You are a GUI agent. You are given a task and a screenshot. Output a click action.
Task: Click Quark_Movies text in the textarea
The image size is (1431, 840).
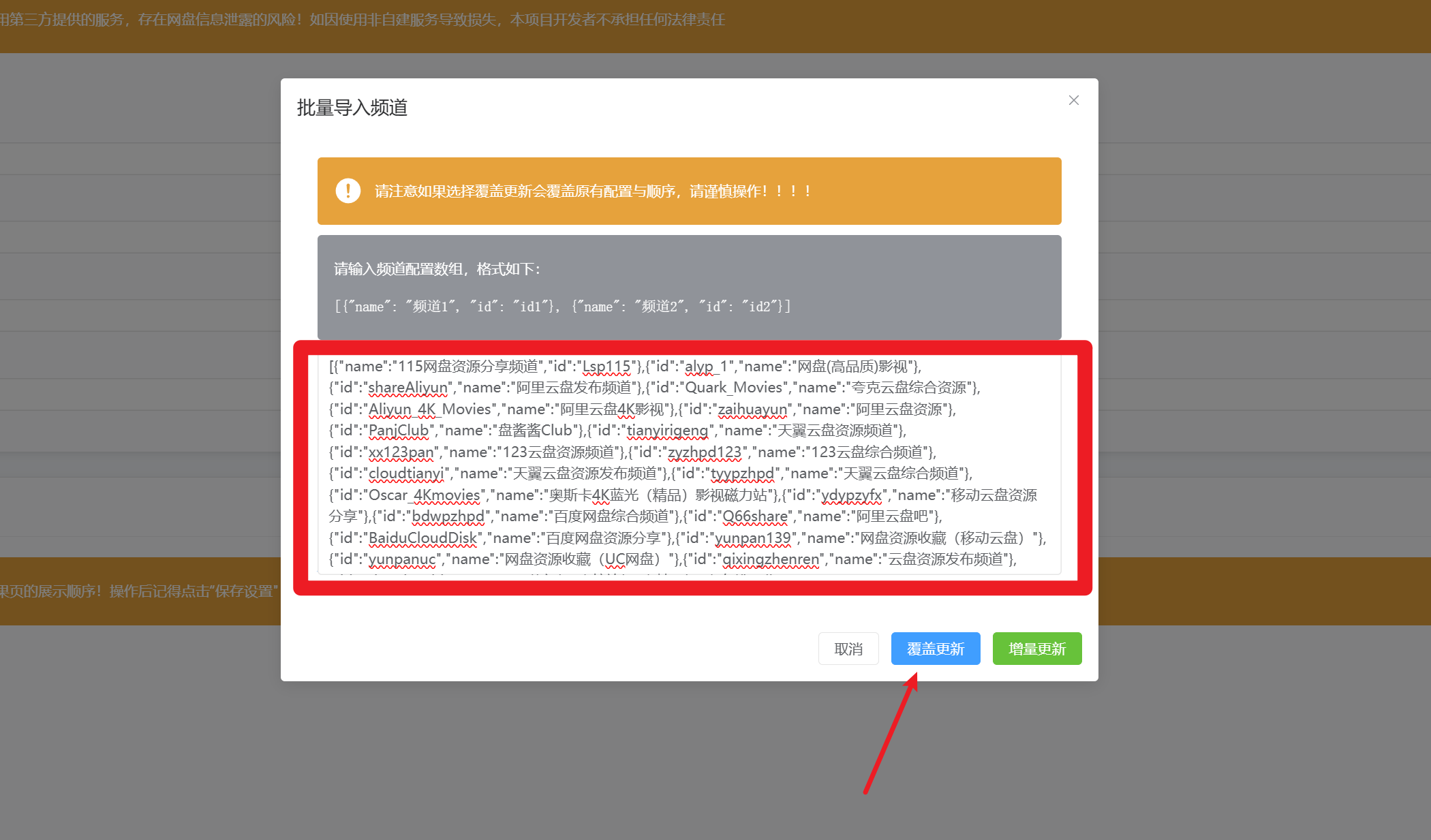click(x=733, y=388)
